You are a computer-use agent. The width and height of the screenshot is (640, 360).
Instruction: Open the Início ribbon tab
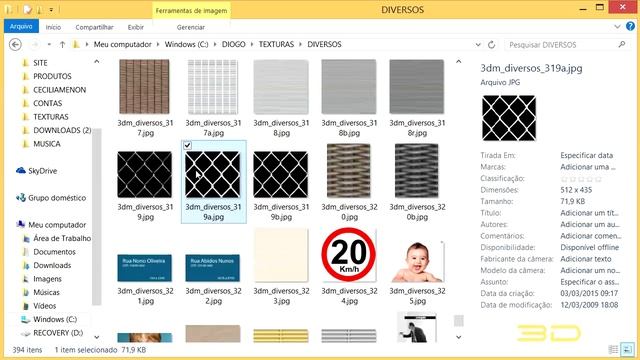point(53,27)
